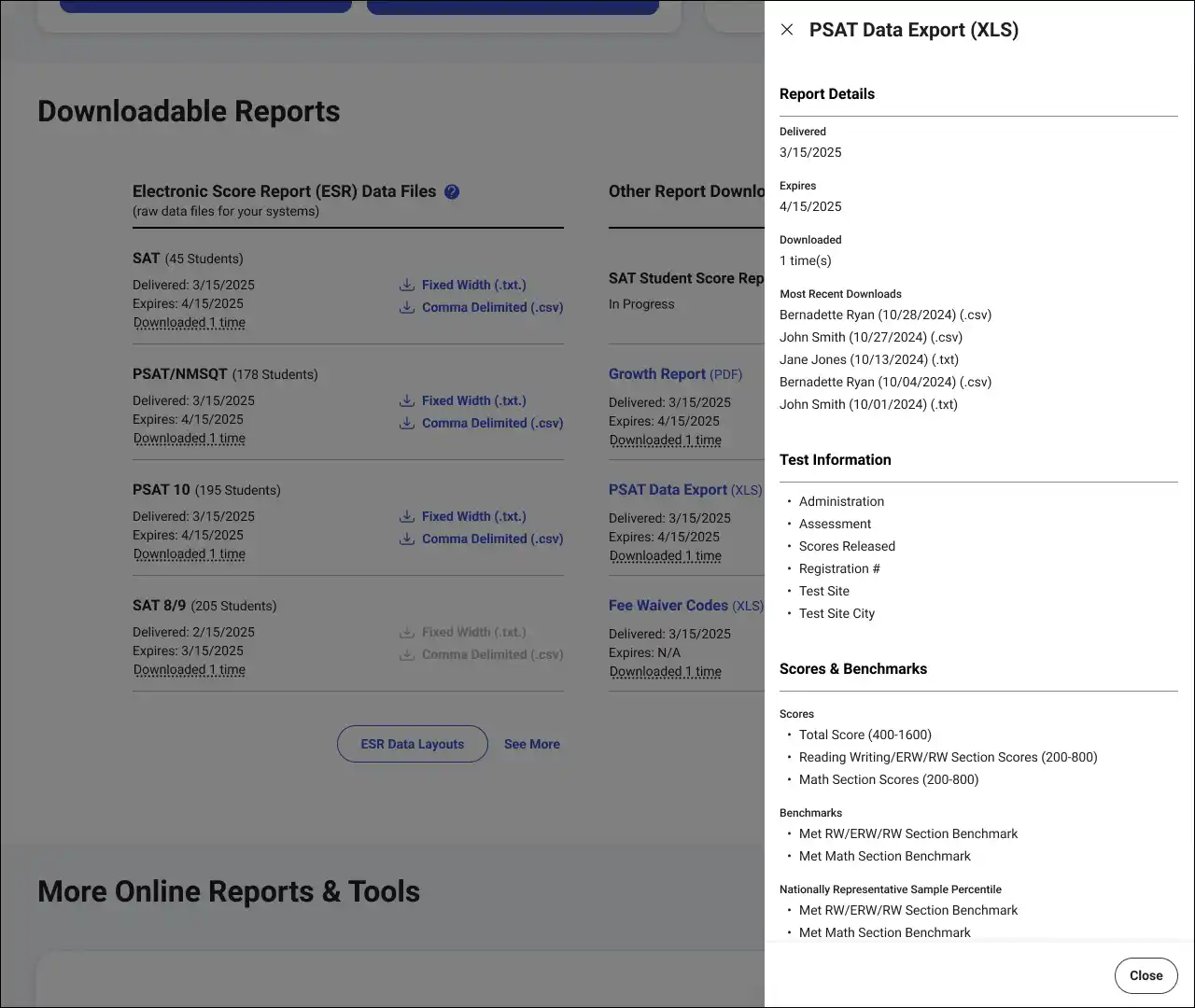Show PSAT Data Export Downloaded 1 time details

click(x=666, y=556)
